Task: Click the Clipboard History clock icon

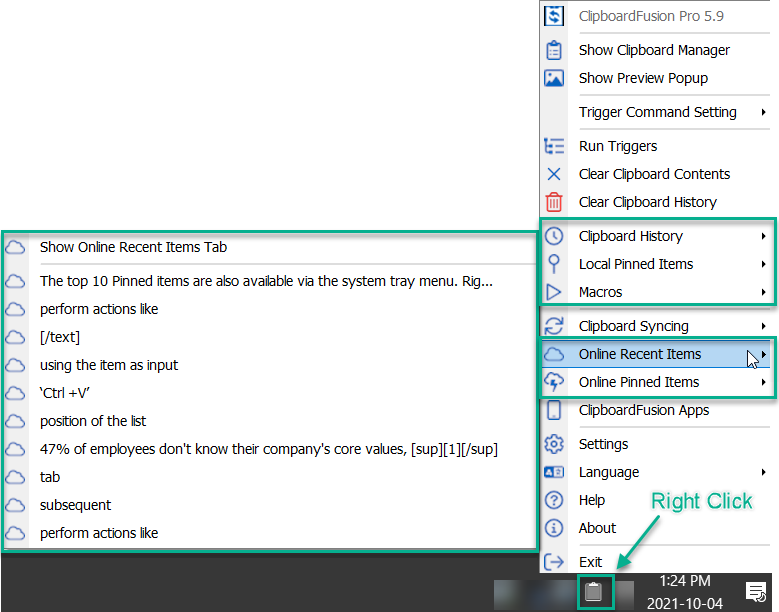Action: pos(553,236)
